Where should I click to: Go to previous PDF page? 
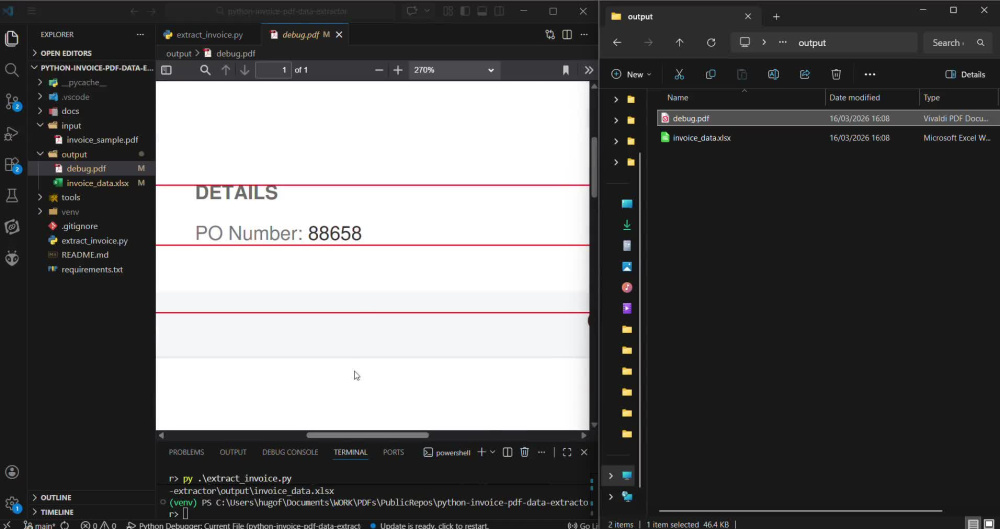[225, 70]
